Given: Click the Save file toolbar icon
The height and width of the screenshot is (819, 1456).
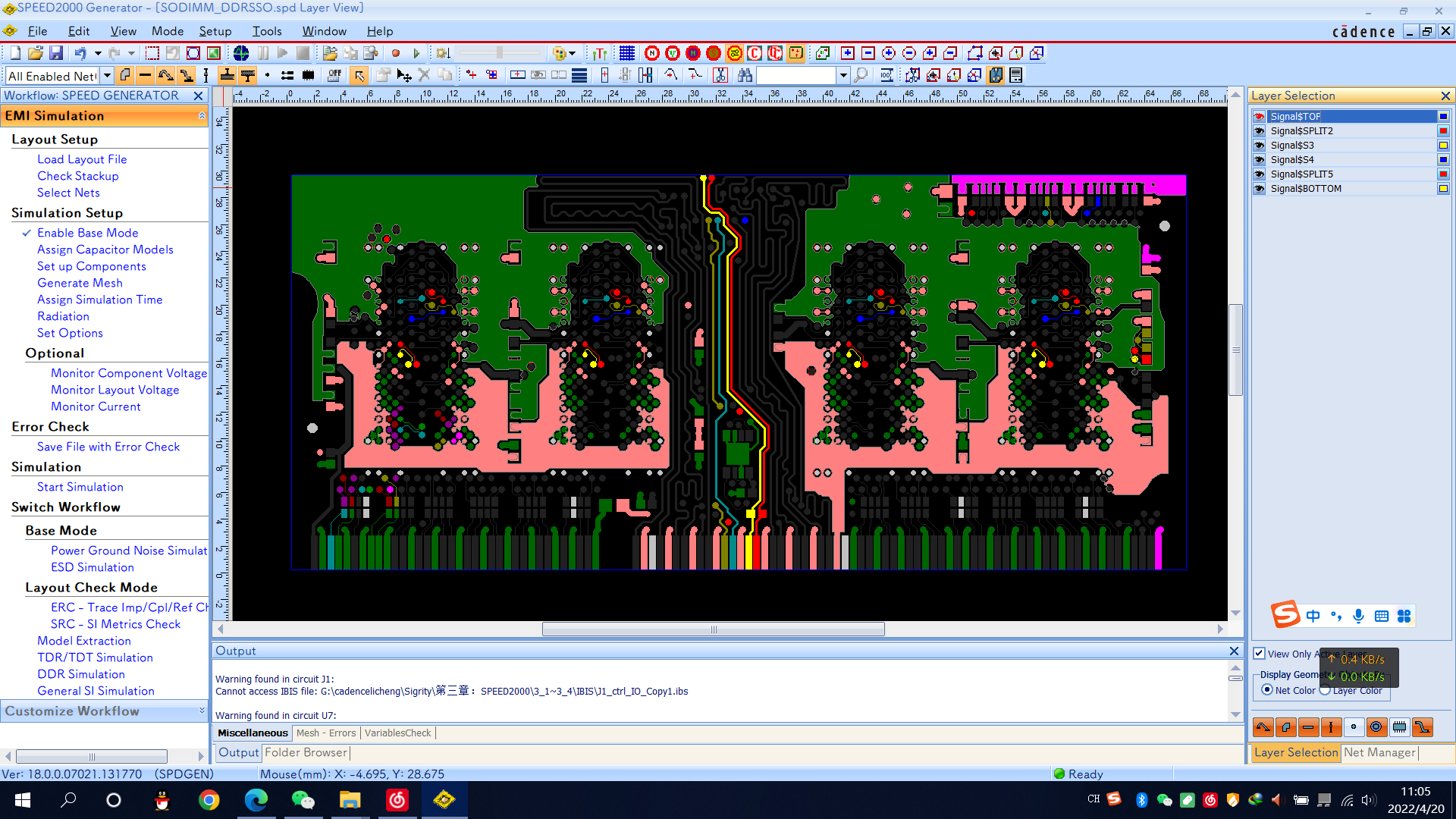Looking at the screenshot, I should (x=56, y=53).
